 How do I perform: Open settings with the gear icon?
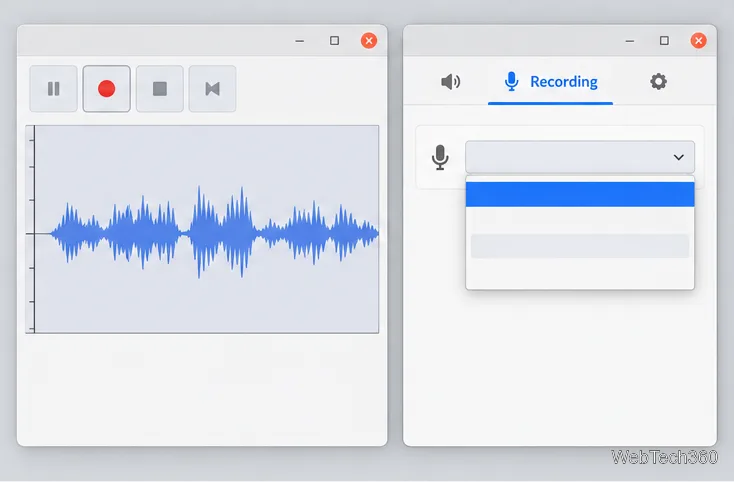point(658,81)
